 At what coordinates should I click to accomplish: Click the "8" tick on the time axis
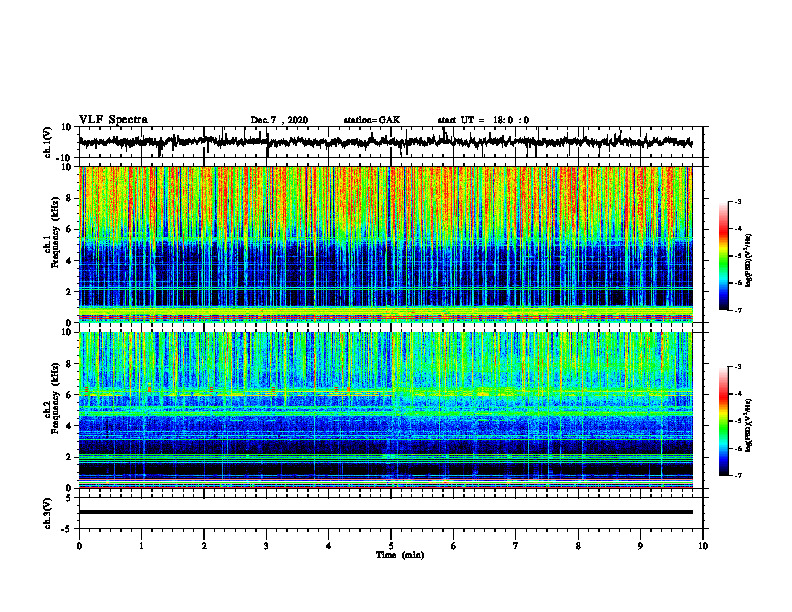578,546
